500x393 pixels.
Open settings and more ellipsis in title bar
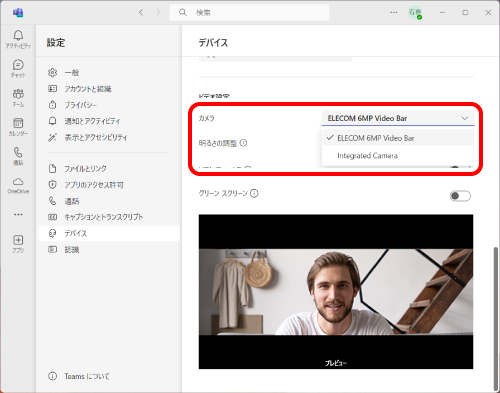click(394, 13)
